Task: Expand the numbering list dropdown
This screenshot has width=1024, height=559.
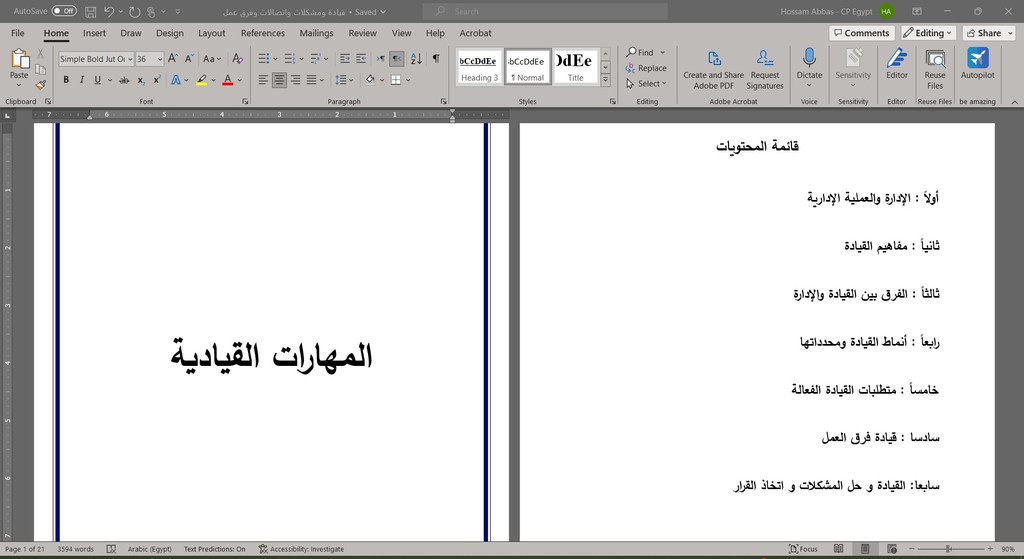Action: (301, 59)
